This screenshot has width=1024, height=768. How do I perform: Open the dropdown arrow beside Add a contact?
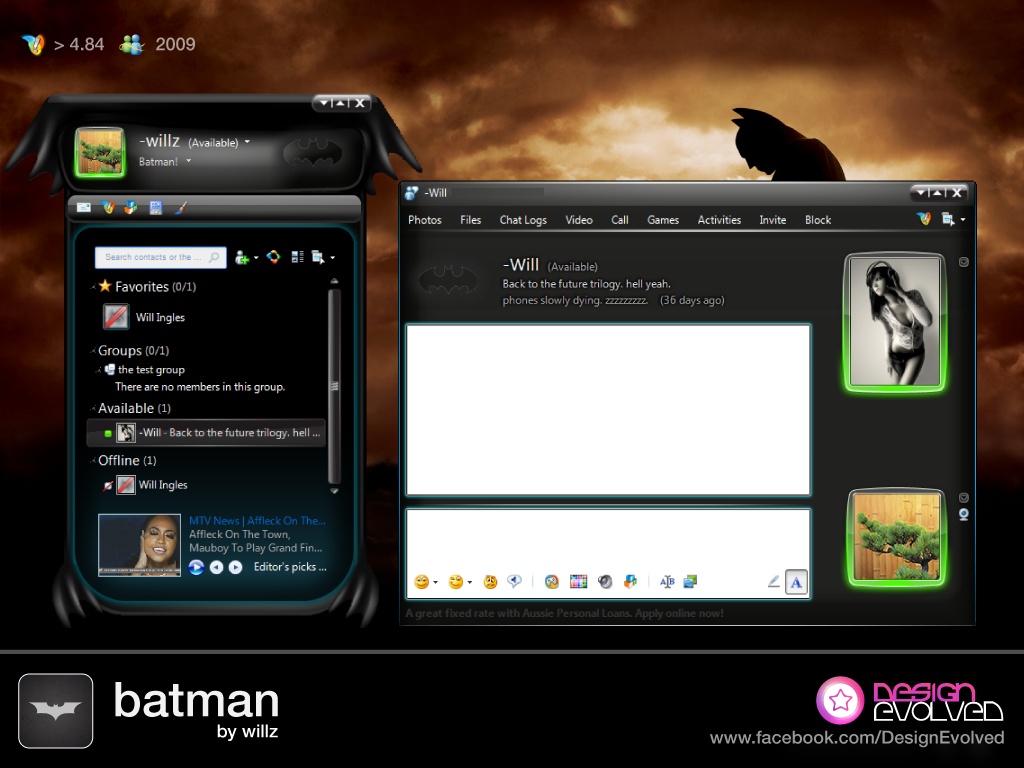[255, 258]
